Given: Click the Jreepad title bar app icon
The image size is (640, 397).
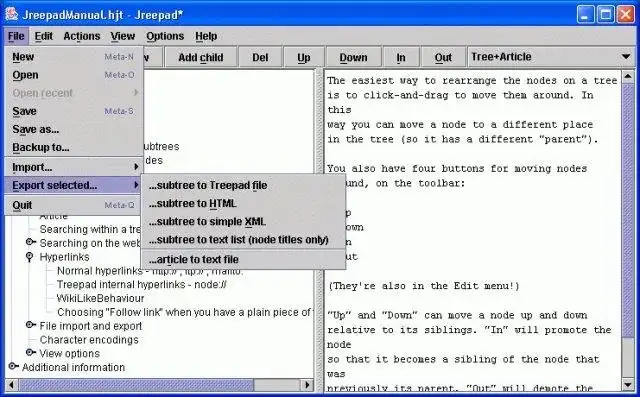Looking at the screenshot, I should [11, 14].
